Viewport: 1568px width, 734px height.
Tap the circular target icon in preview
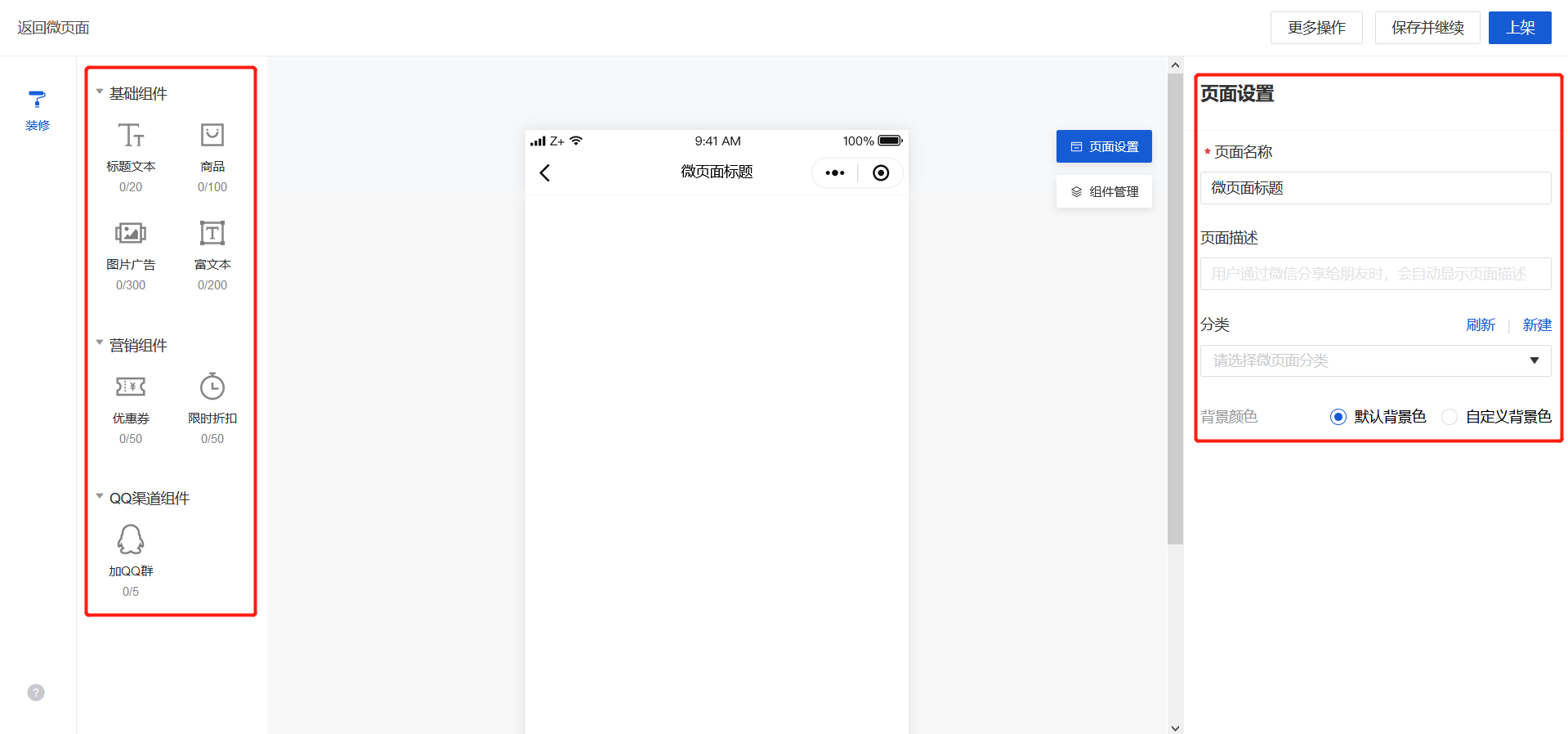pyautogui.click(x=881, y=172)
